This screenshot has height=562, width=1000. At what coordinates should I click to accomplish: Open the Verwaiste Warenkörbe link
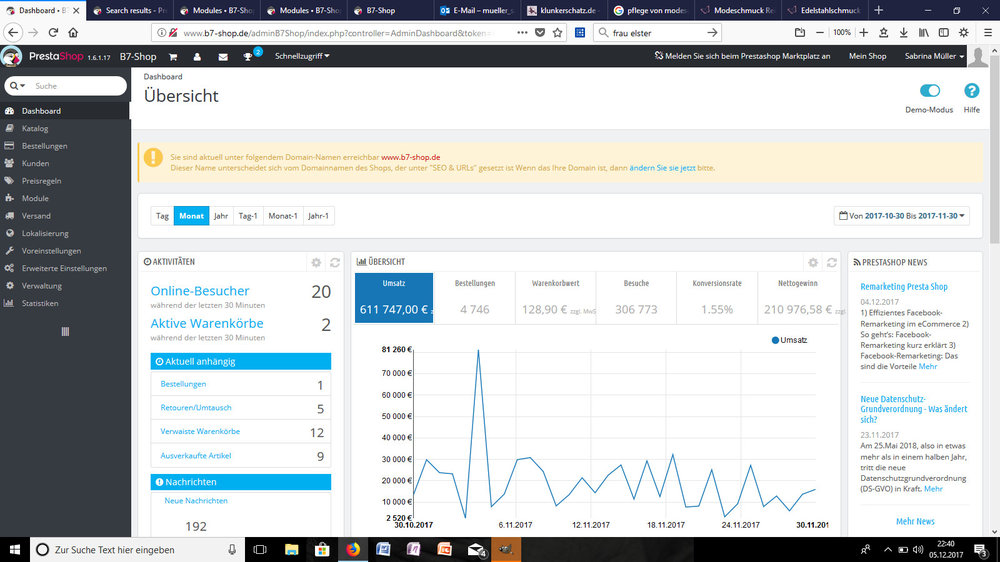[200, 431]
